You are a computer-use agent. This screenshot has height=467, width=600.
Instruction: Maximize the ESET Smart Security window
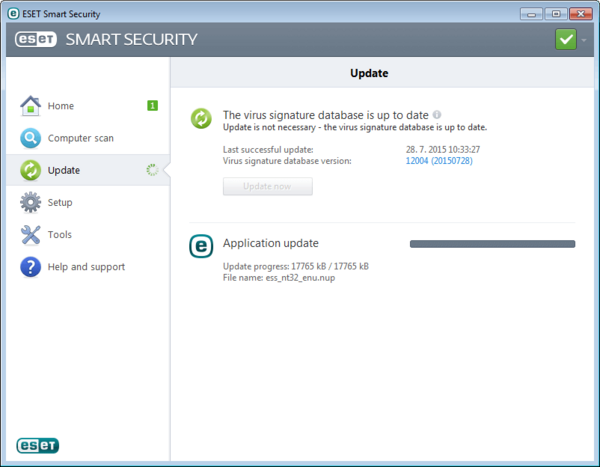point(556,14)
